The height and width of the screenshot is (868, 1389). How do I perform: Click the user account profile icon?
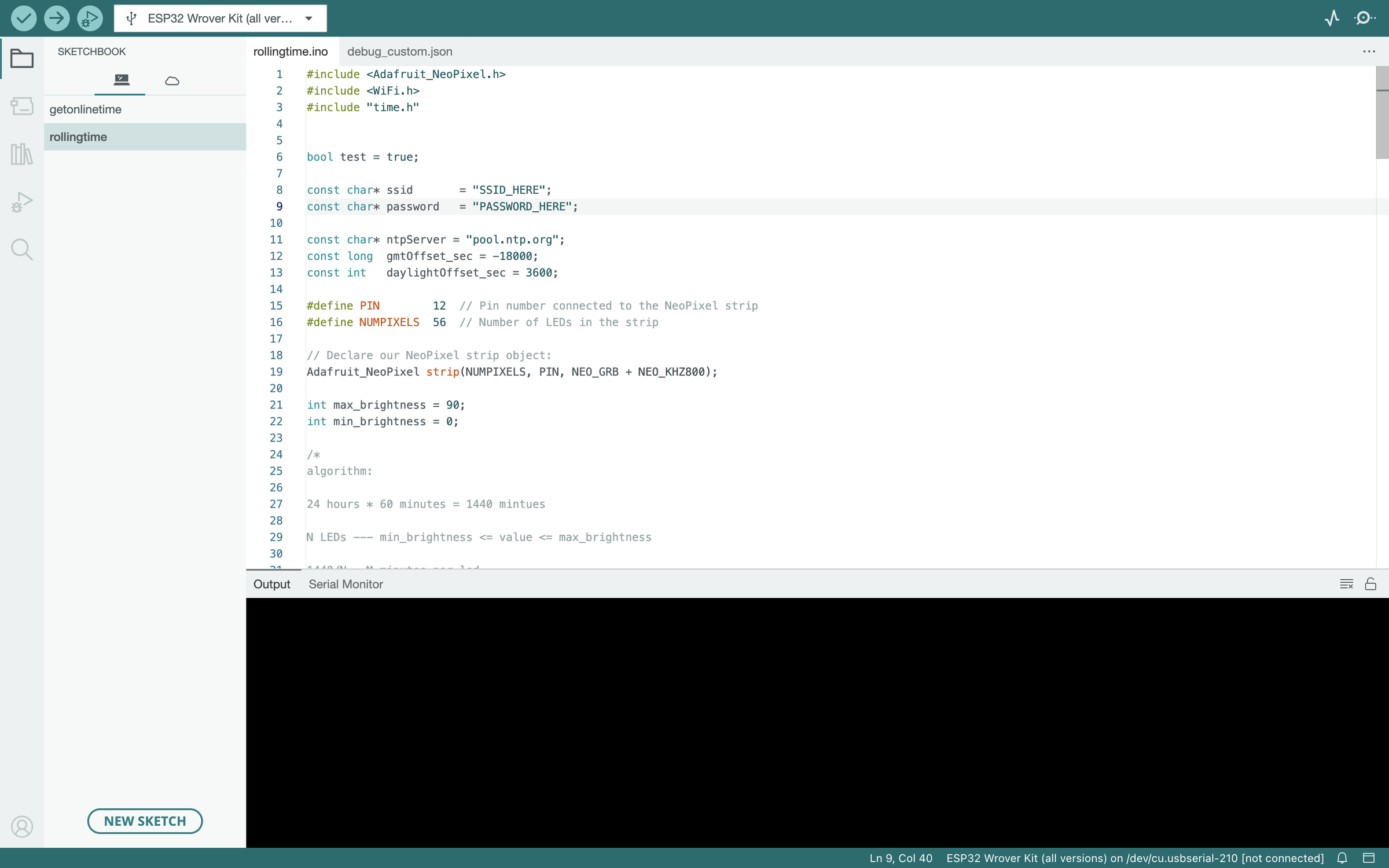click(x=22, y=826)
